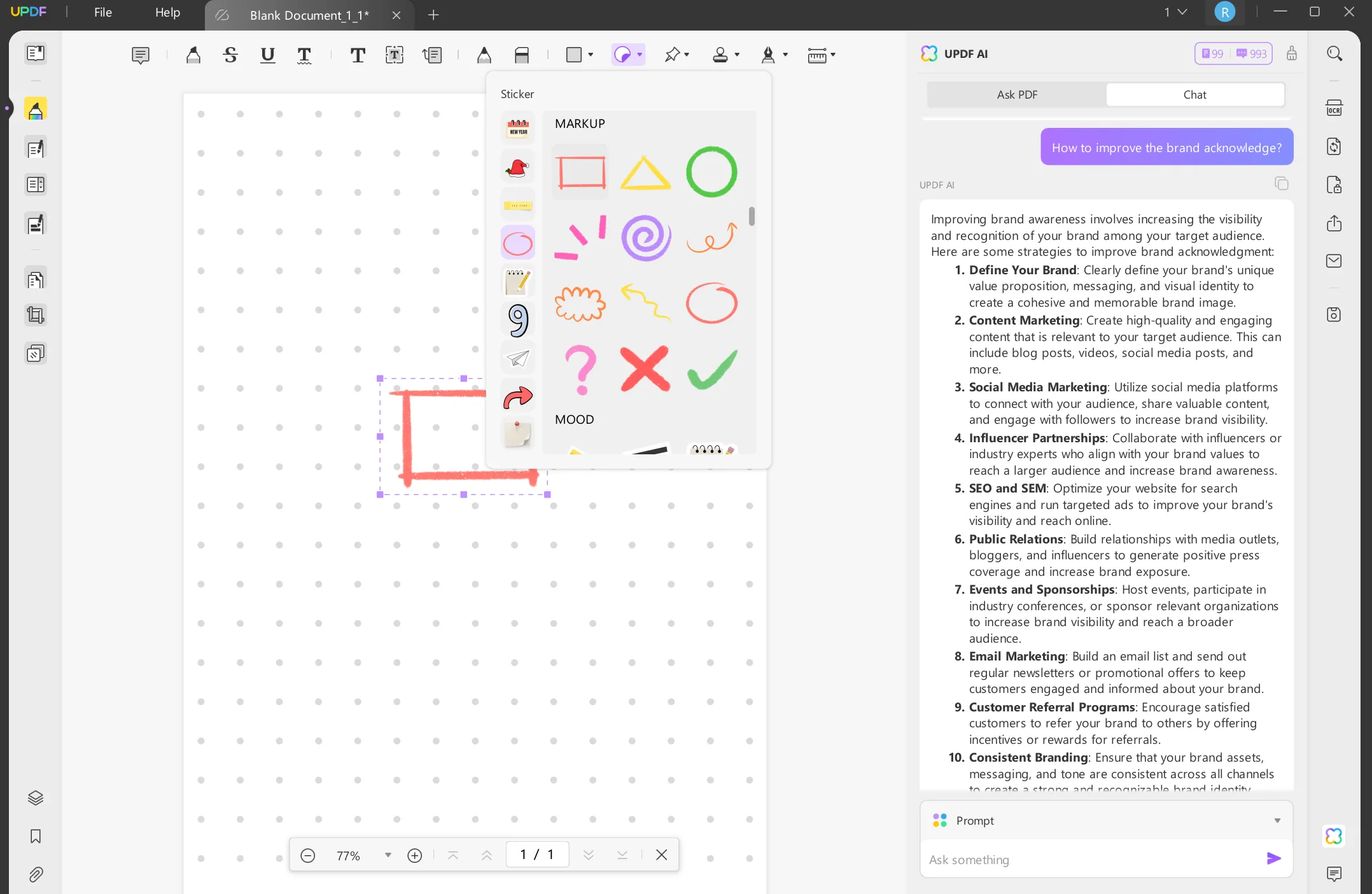
Task: Click the green circle markup sticker
Action: click(712, 171)
